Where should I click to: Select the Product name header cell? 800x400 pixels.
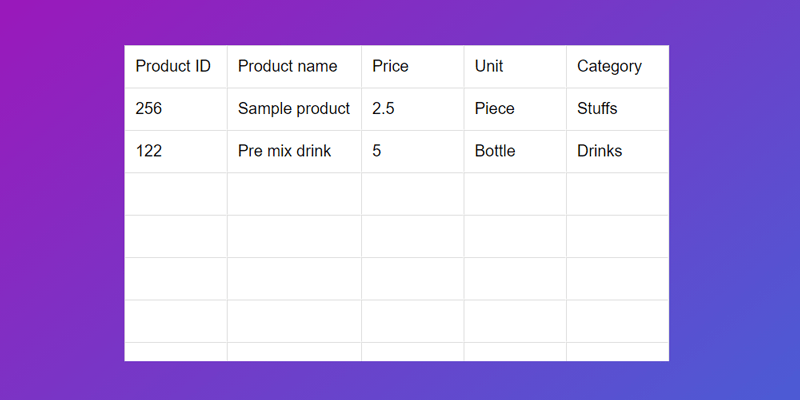coord(294,67)
